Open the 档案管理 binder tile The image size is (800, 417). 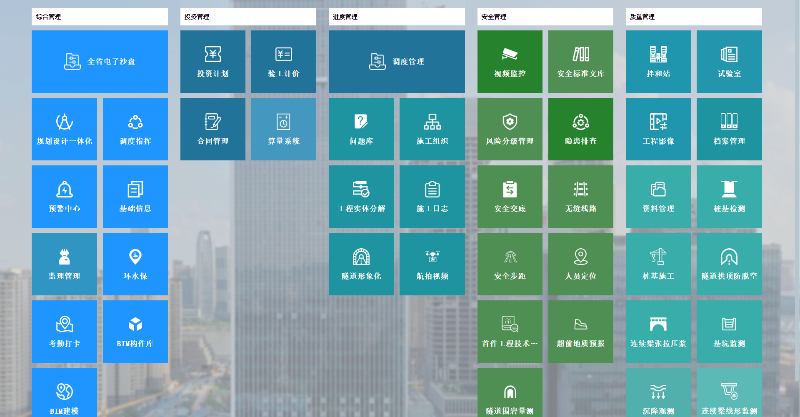729,129
